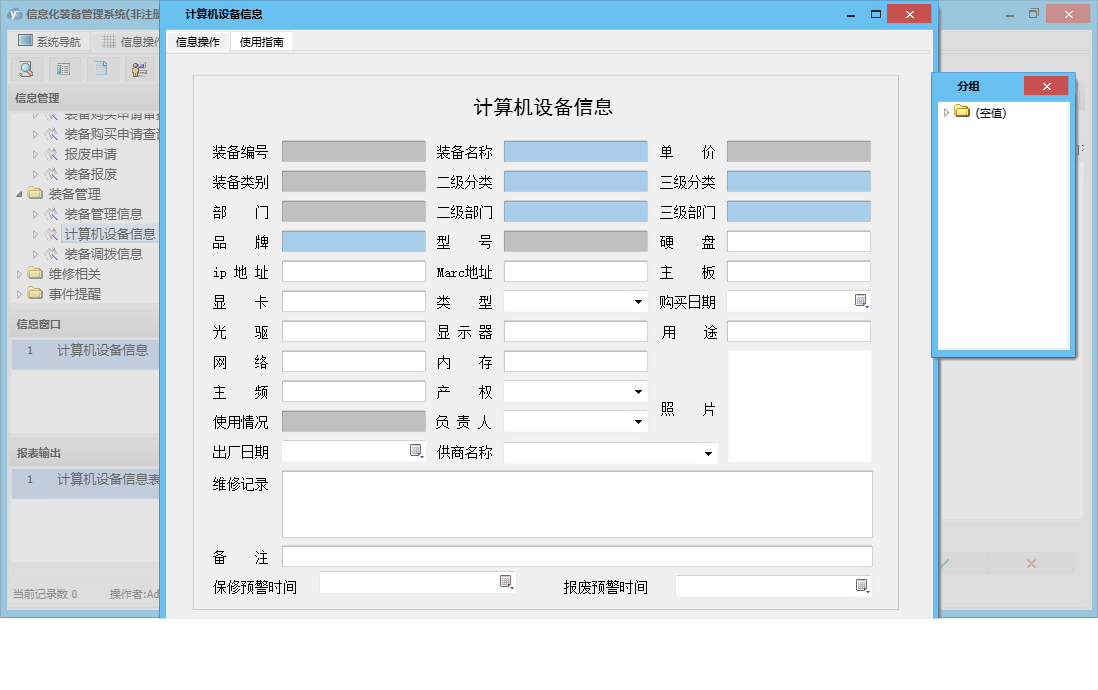The image size is (1098, 690).
Task: Click the blank document toolbar icon
Action: (101, 69)
